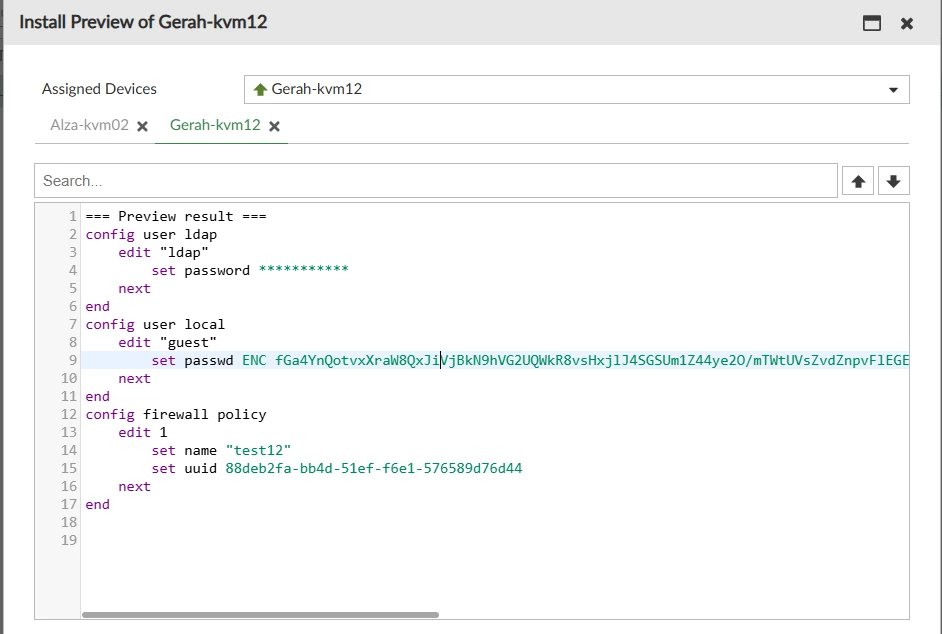
Task: Close the Install Preview dialog
Action: (907, 23)
